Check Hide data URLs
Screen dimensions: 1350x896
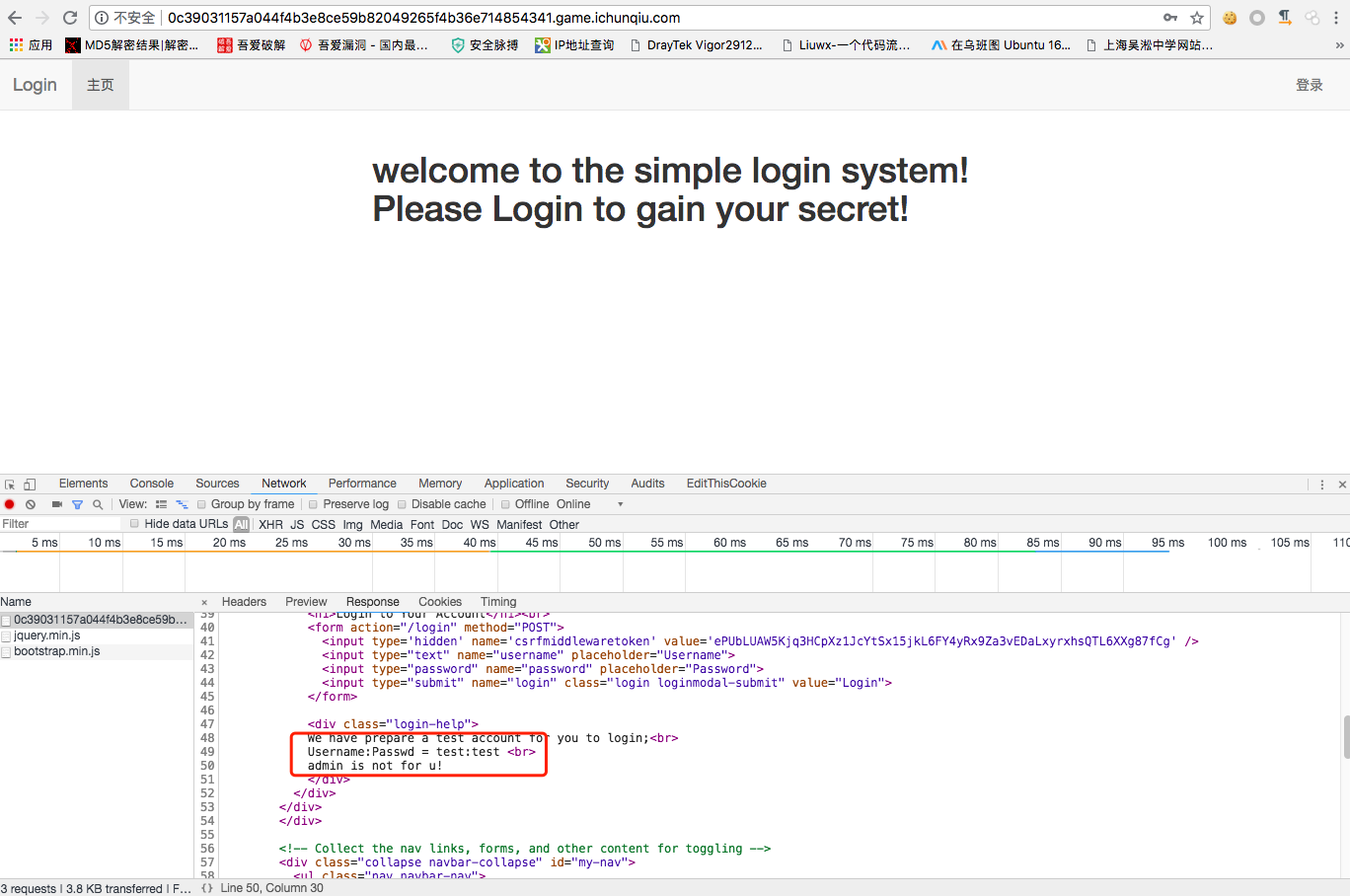(135, 524)
